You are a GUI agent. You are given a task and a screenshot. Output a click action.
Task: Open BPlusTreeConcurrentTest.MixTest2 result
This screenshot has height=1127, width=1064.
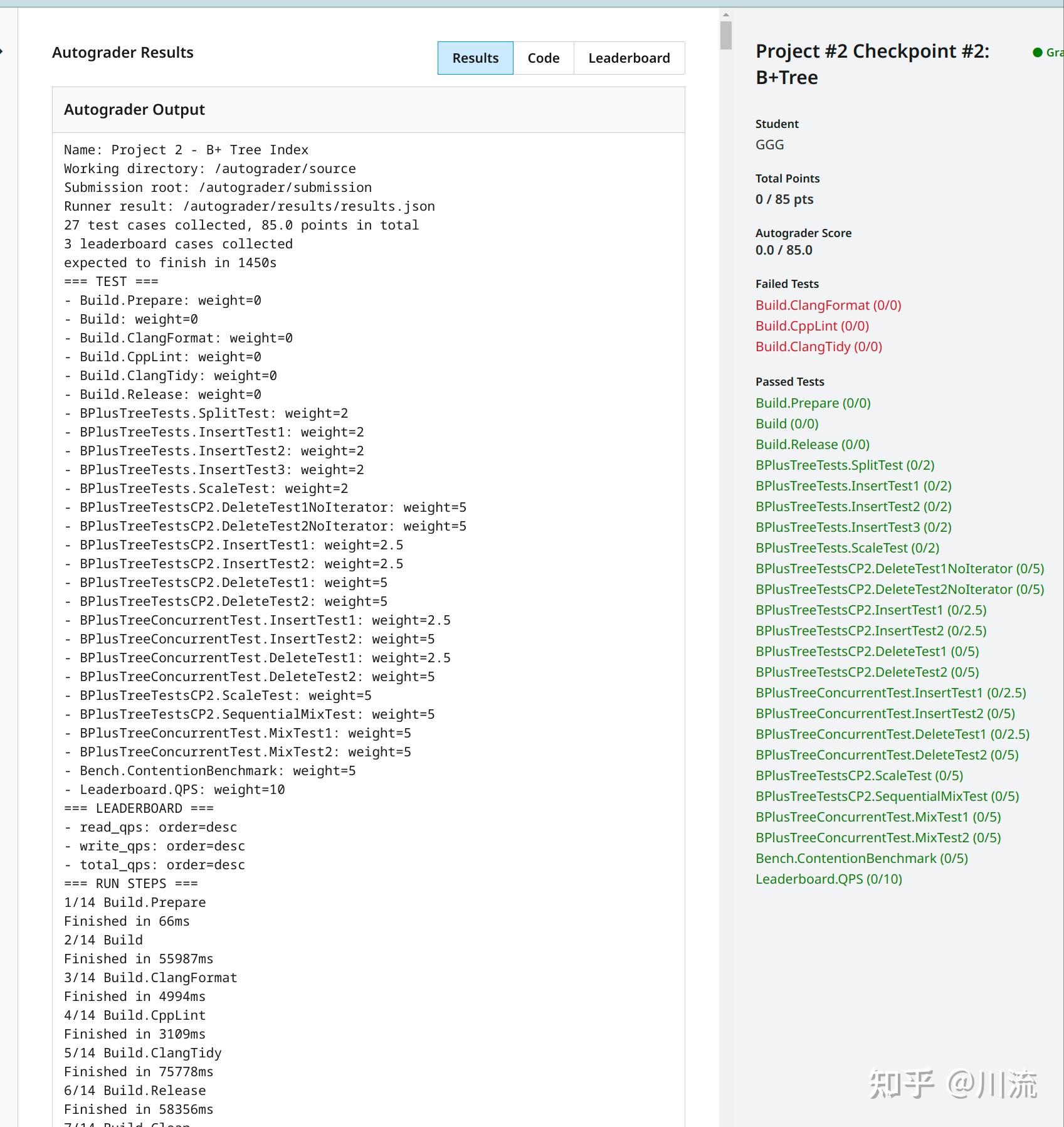878,838
